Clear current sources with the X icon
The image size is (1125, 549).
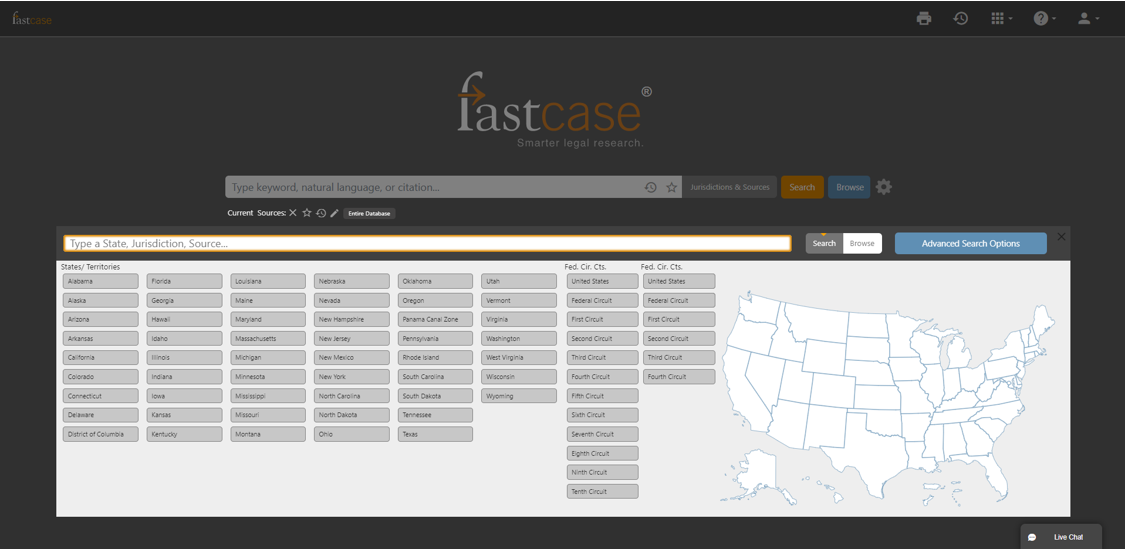(x=293, y=213)
